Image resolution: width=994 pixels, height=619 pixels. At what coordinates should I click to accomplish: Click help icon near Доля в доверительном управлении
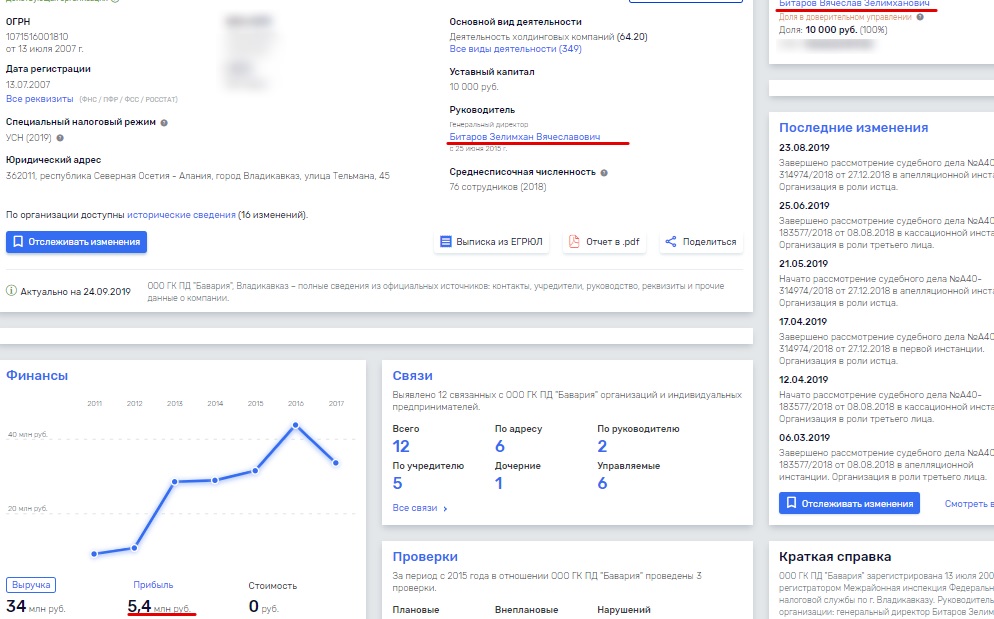920,17
